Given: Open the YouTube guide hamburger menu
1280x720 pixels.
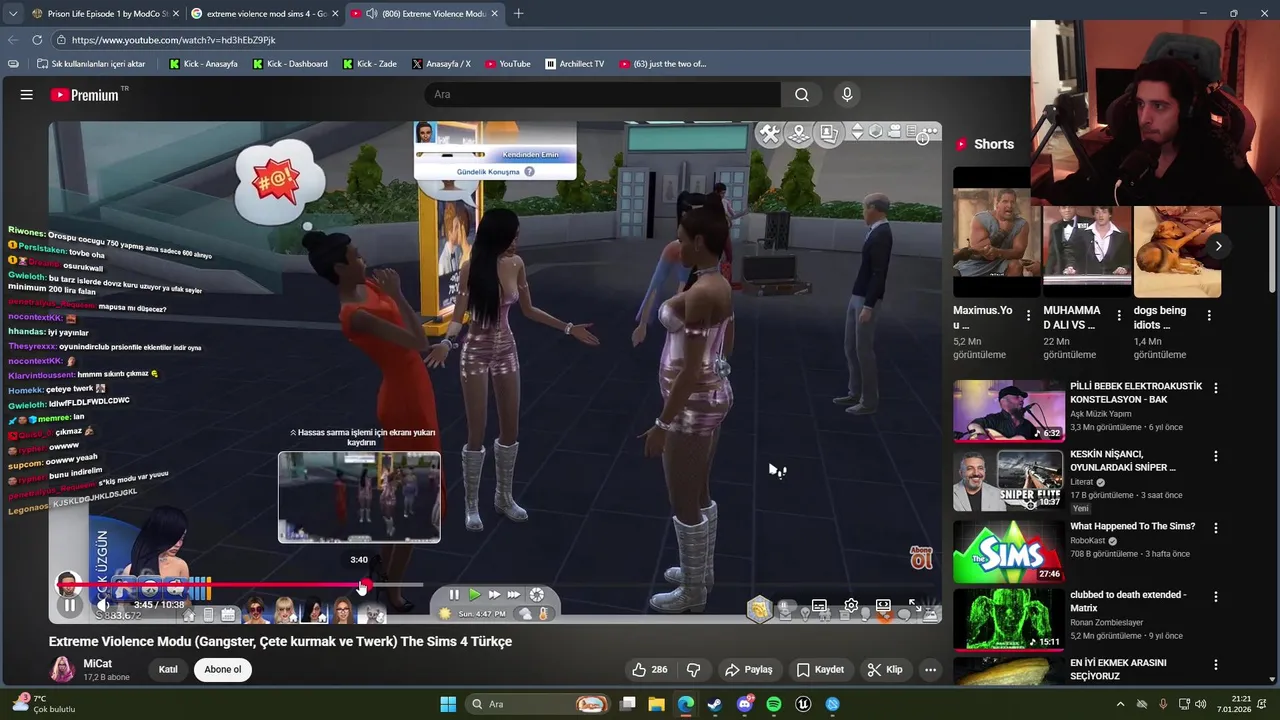Looking at the screenshot, I should (27, 95).
